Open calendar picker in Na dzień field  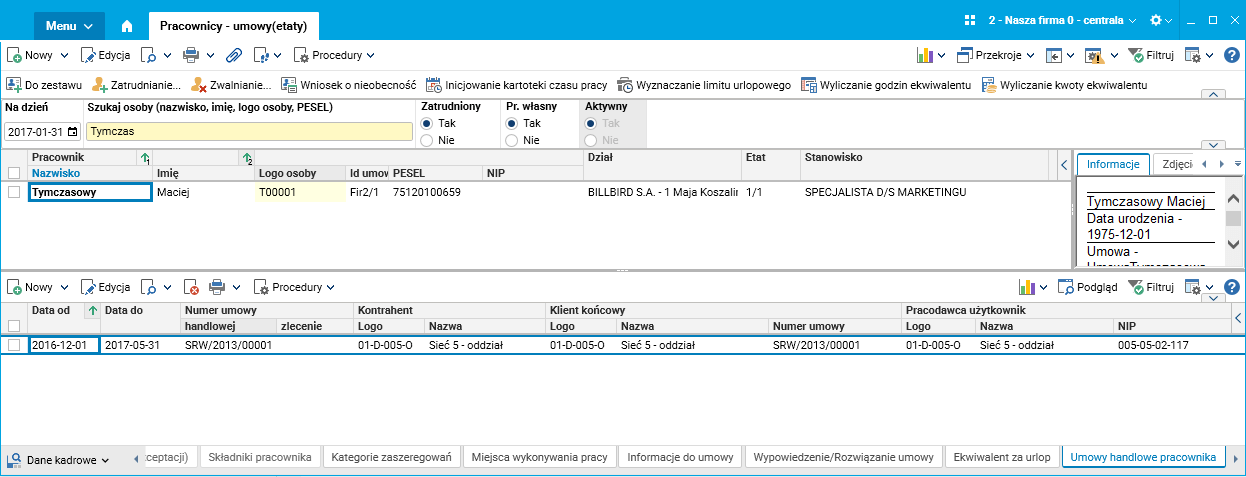pos(72,132)
